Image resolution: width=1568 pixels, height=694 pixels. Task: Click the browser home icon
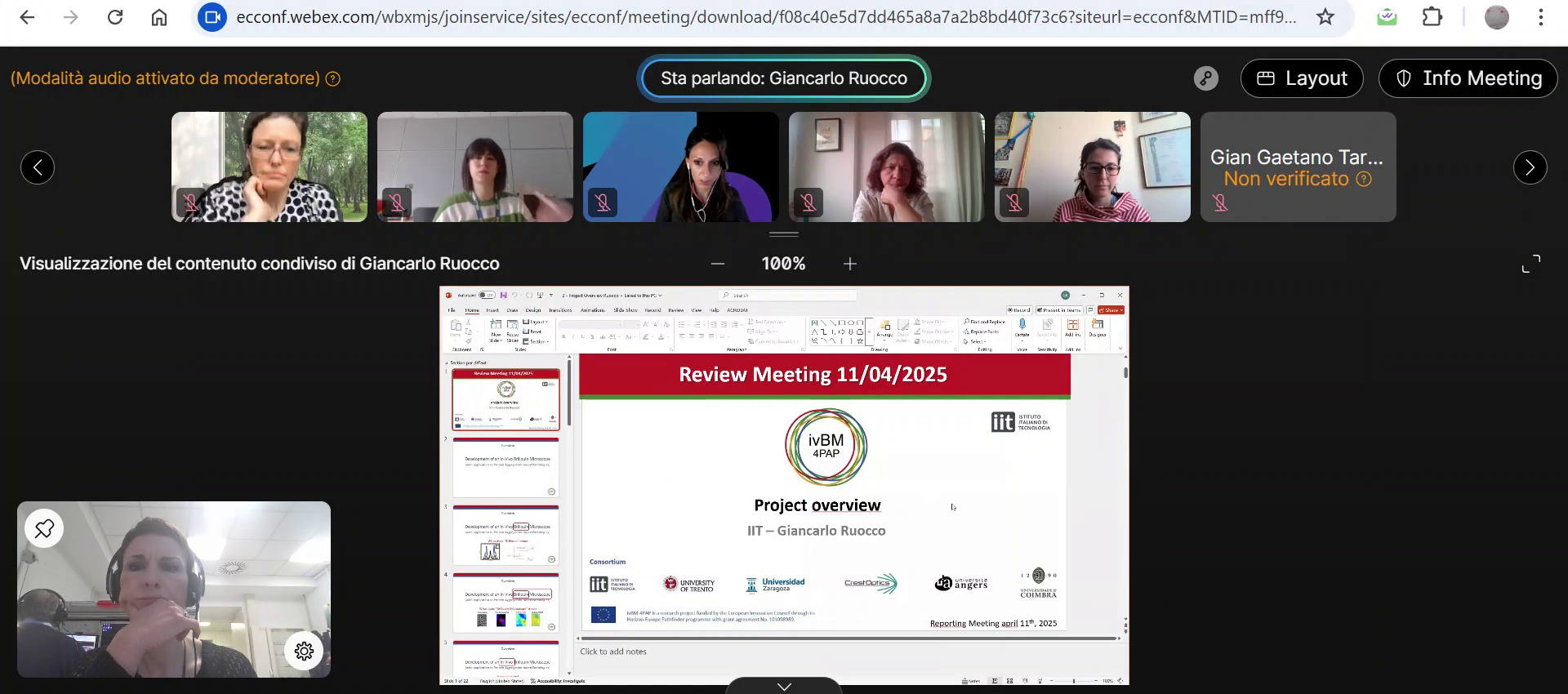[x=159, y=17]
